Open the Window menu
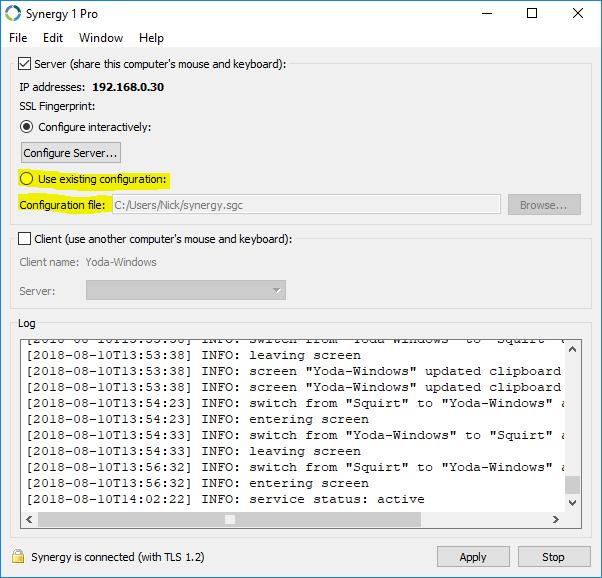 coord(101,38)
